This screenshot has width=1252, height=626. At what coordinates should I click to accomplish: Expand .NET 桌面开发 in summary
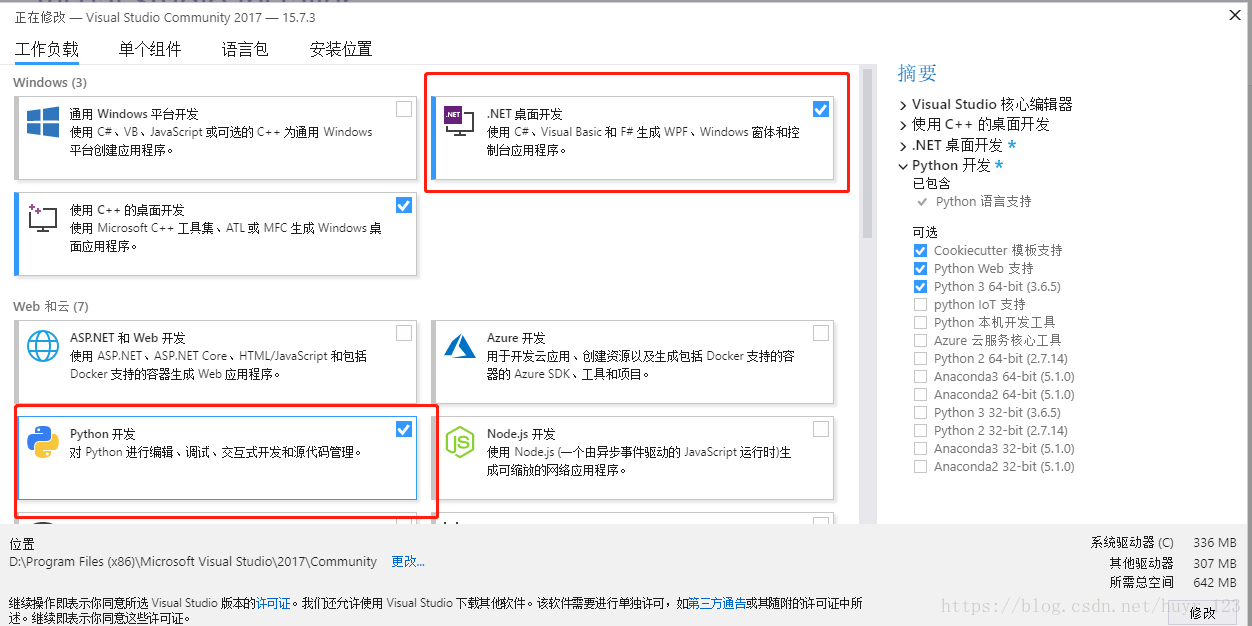point(903,145)
